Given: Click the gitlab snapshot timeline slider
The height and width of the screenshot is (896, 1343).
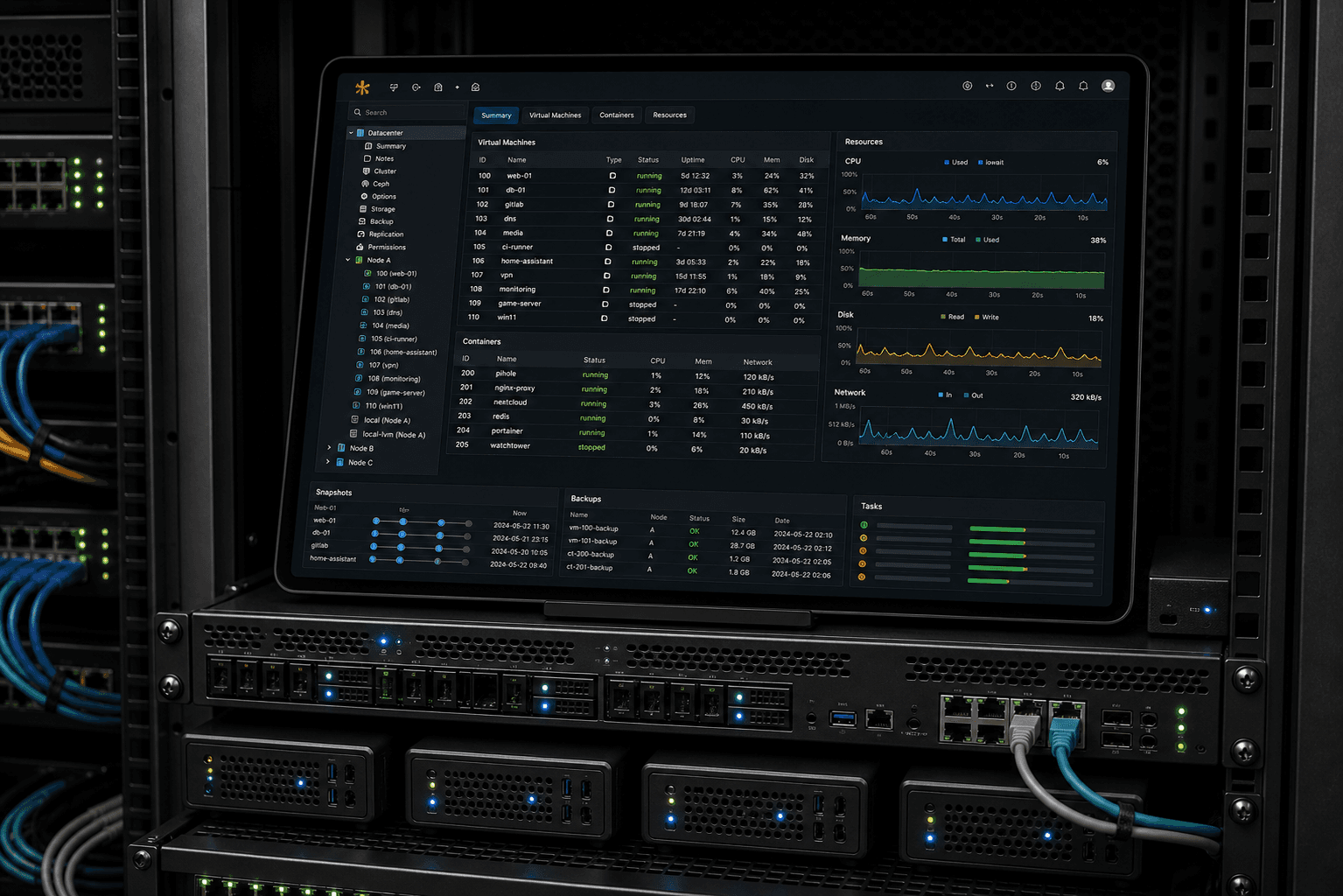Looking at the screenshot, I should [x=421, y=549].
